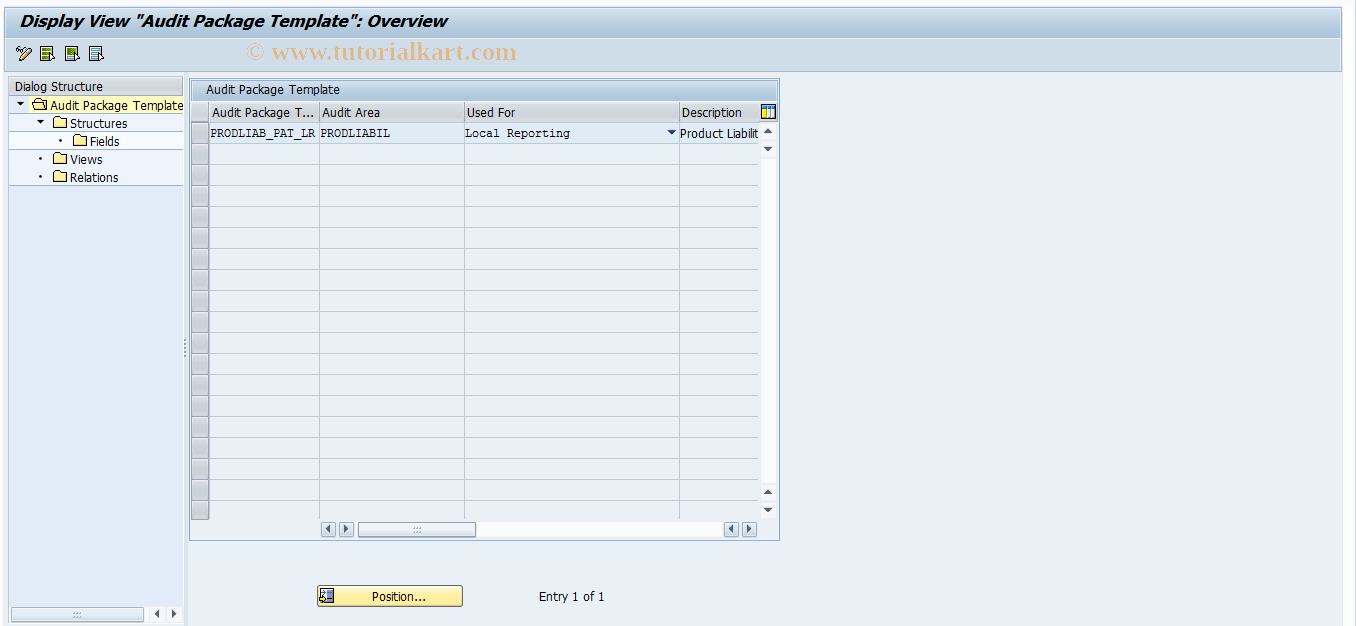Click table vertical scroll up arrow at top
This screenshot has height=626, width=1356.
pyautogui.click(x=768, y=131)
